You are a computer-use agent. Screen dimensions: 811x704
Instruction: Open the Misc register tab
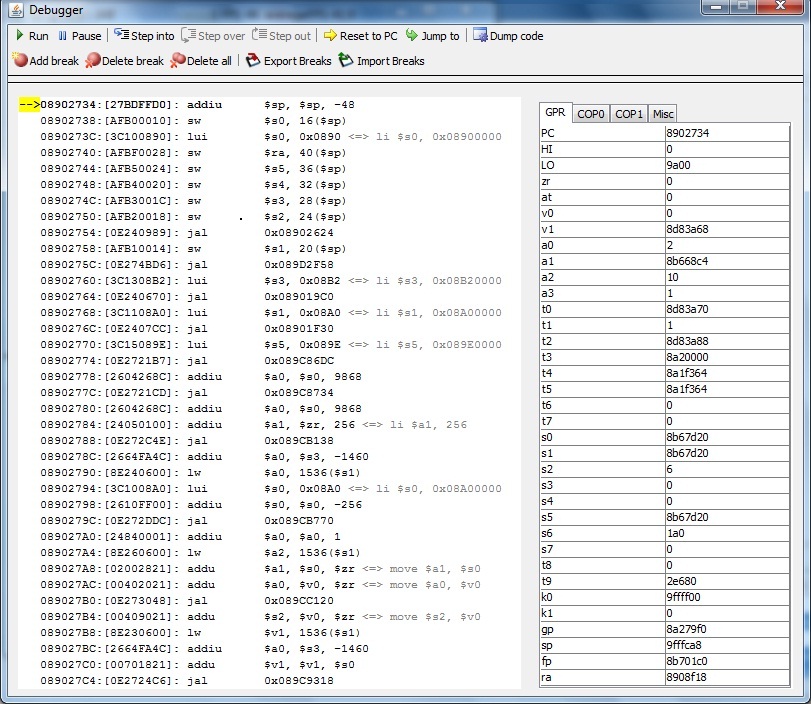point(662,114)
